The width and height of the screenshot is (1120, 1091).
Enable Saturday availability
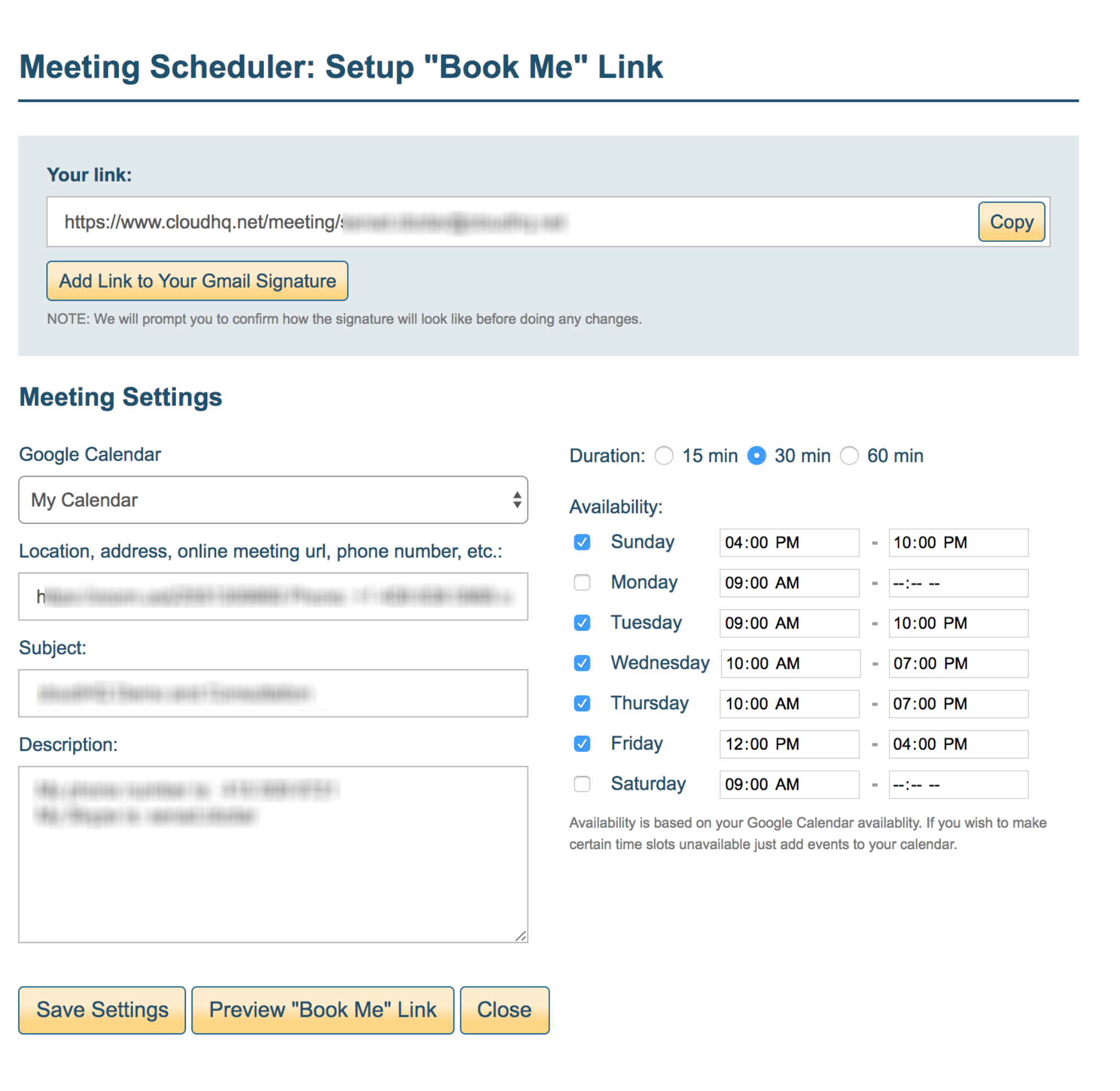pyautogui.click(x=582, y=784)
